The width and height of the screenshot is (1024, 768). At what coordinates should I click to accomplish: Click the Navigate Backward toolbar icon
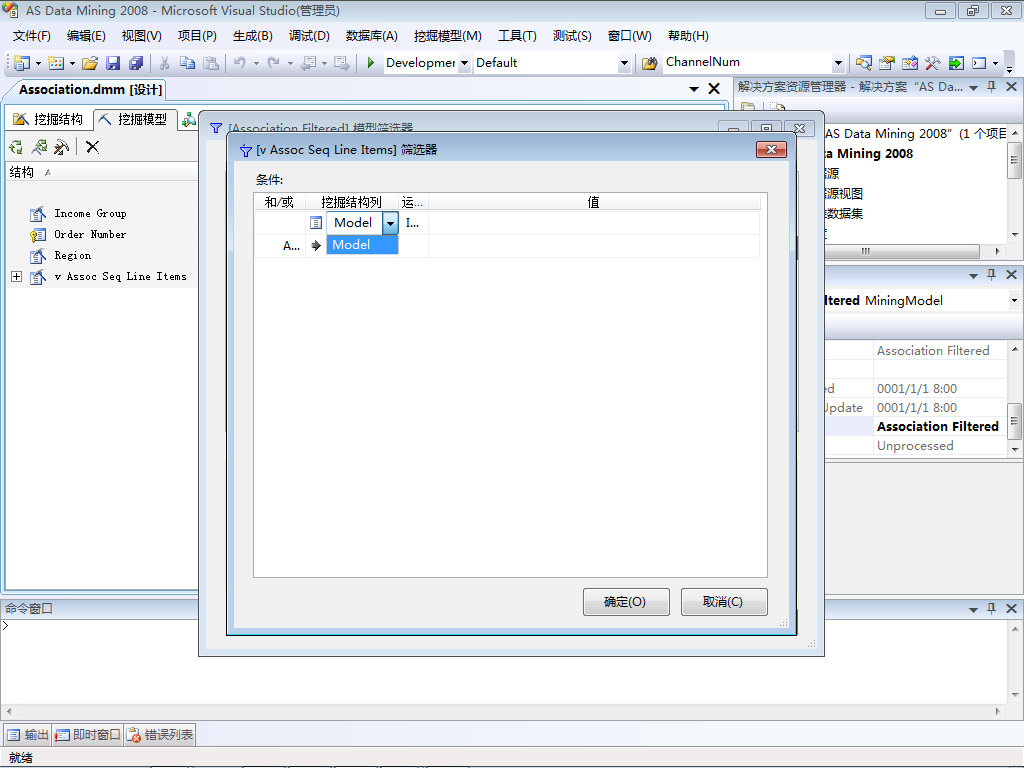[x=308, y=63]
